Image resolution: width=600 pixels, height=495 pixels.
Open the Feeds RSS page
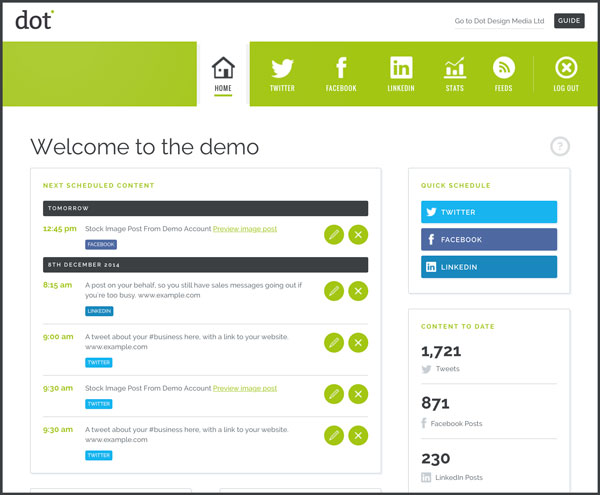504,74
